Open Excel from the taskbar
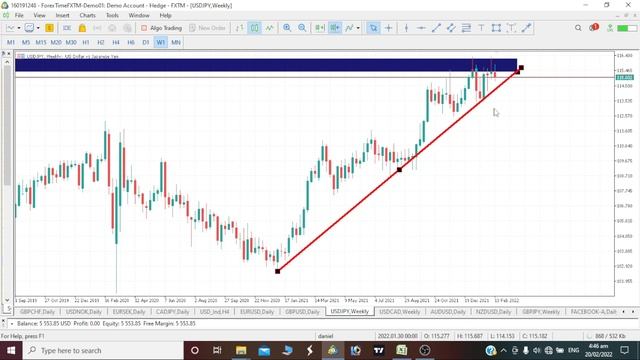The width and height of the screenshot is (640, 360). pyautogui.click(x=402, y=350)
